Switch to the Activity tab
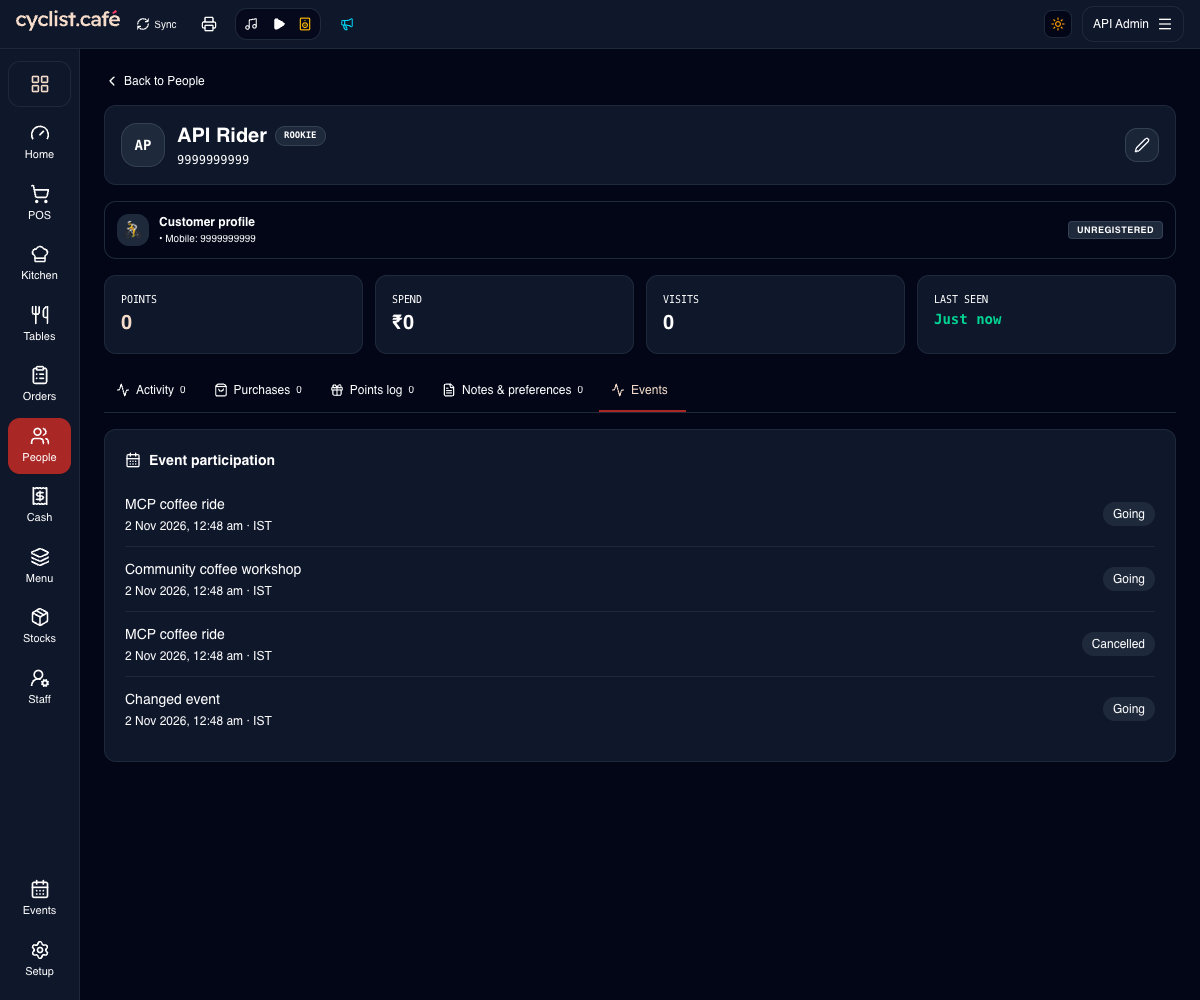Viewport: 1200px width, 1000px height. coord(151,390)
